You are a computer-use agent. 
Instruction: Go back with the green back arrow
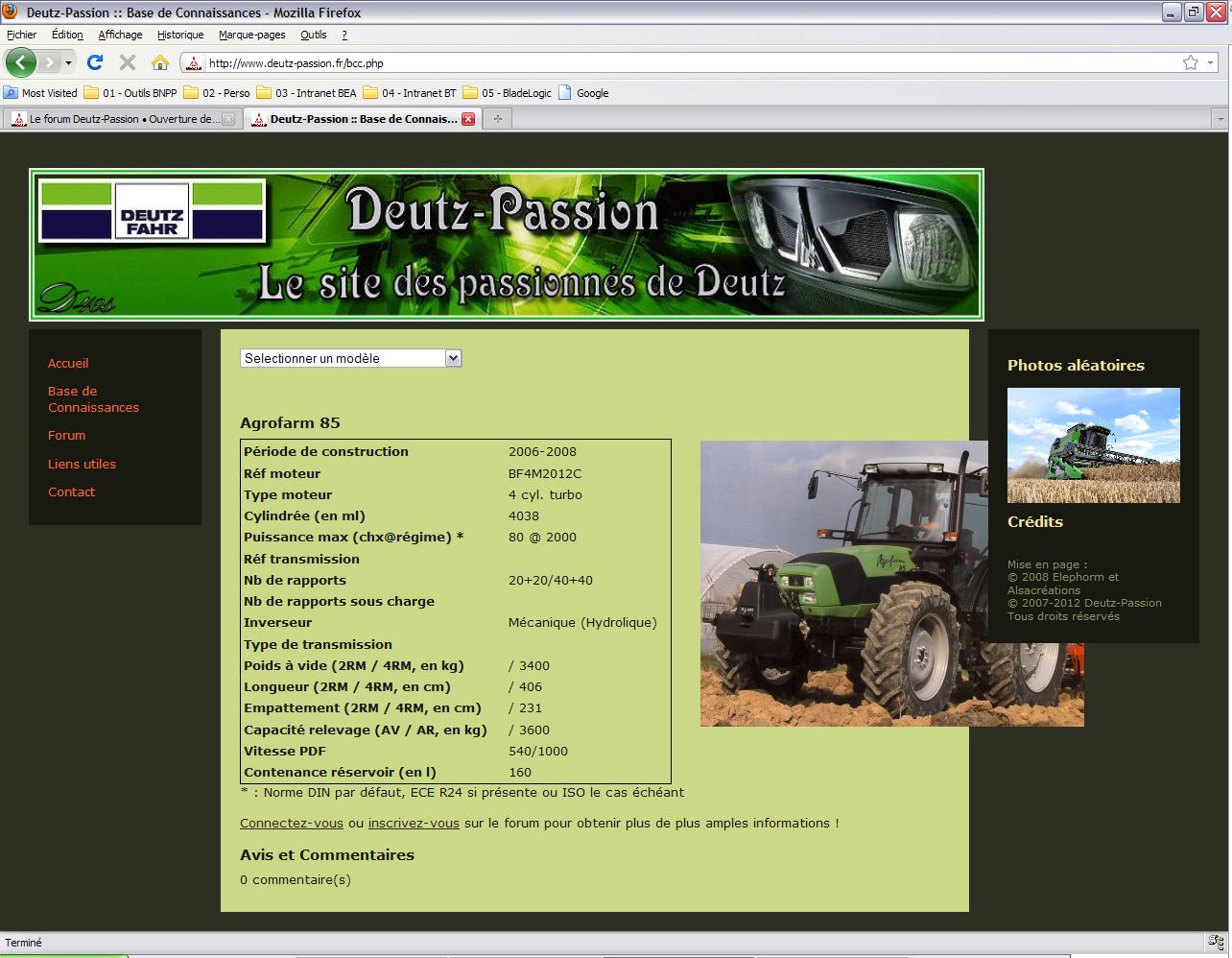click(20, 62)
